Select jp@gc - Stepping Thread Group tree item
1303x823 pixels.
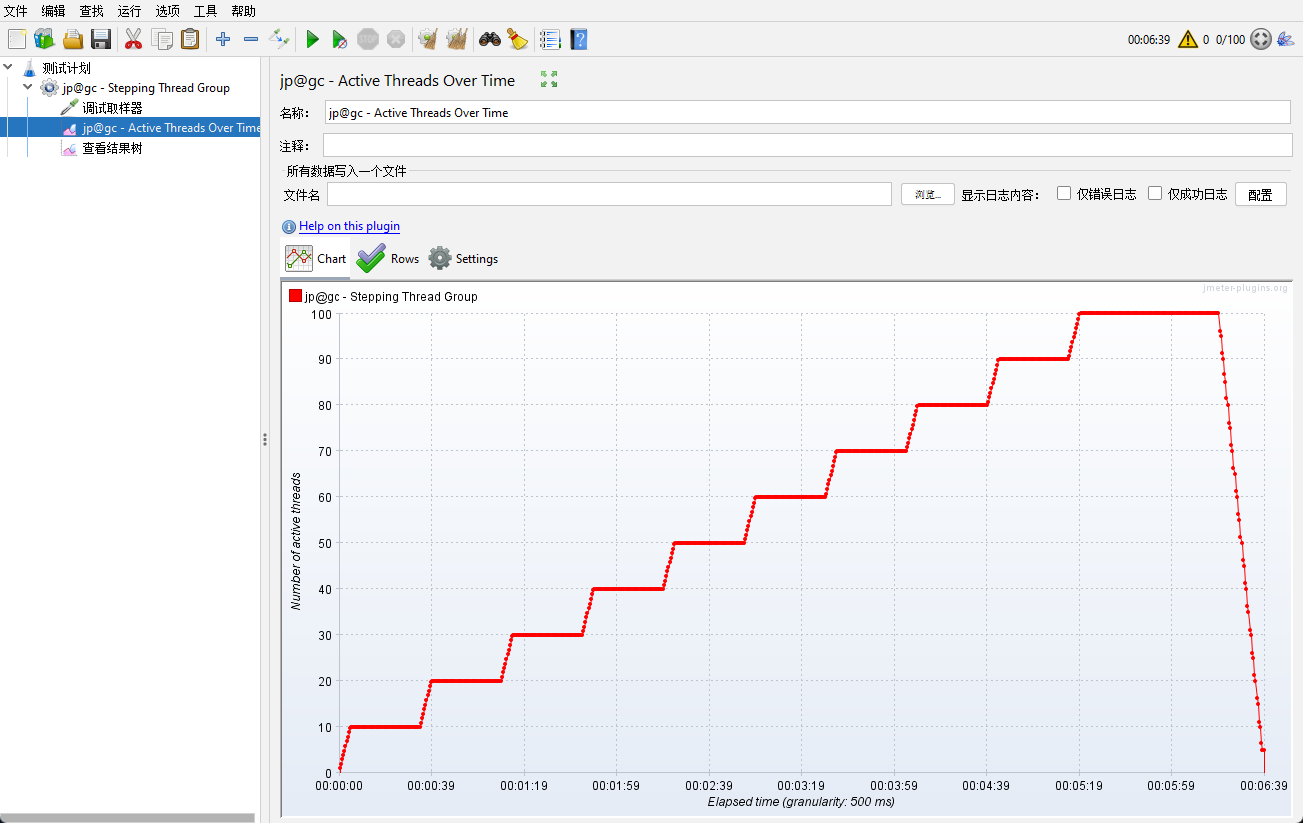(x=146, y=88)
